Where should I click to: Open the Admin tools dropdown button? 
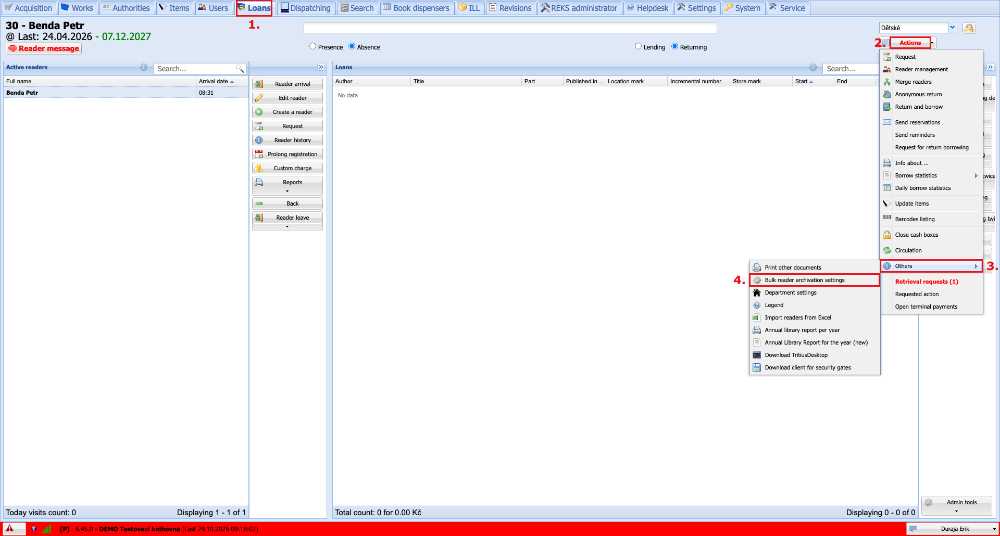coord(958,505)
